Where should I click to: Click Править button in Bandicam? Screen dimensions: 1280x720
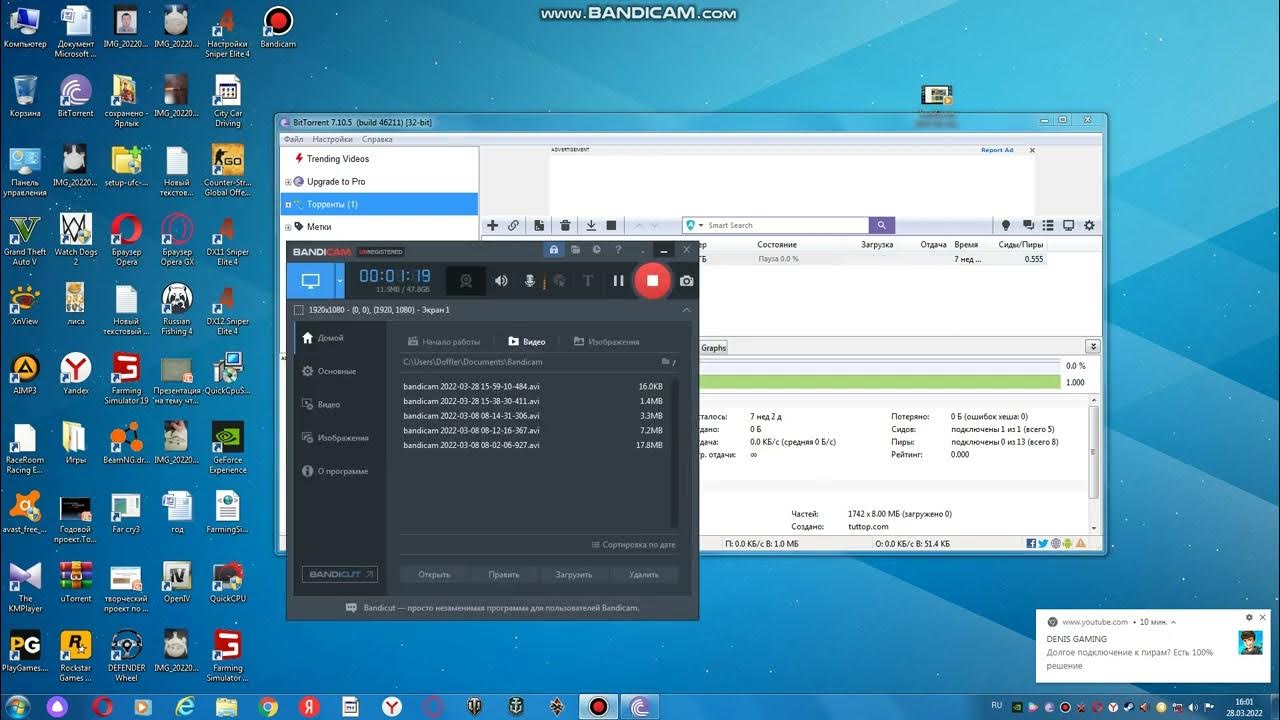coord(504,574)
